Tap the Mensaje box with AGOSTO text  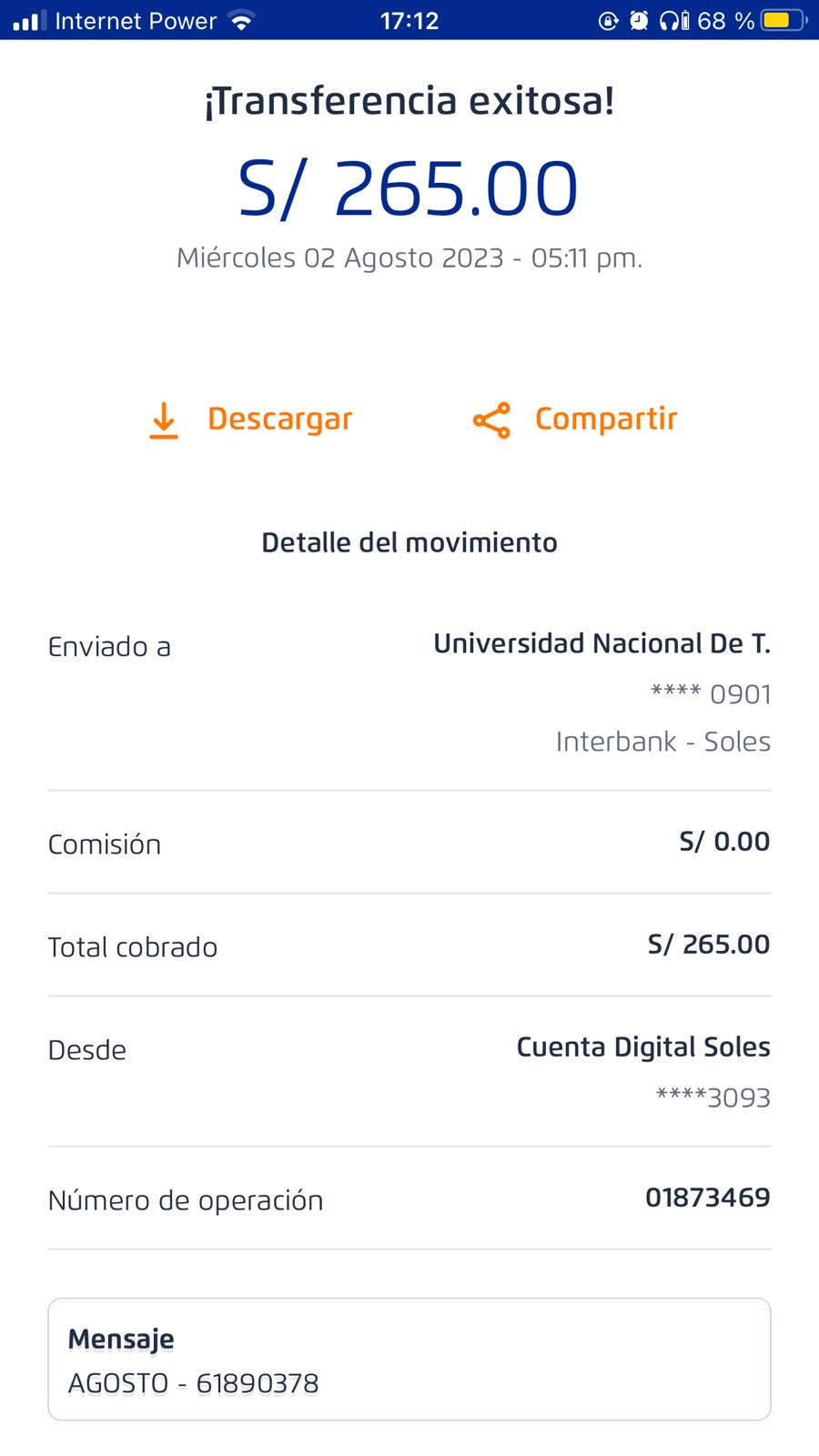pos(409,1360)
